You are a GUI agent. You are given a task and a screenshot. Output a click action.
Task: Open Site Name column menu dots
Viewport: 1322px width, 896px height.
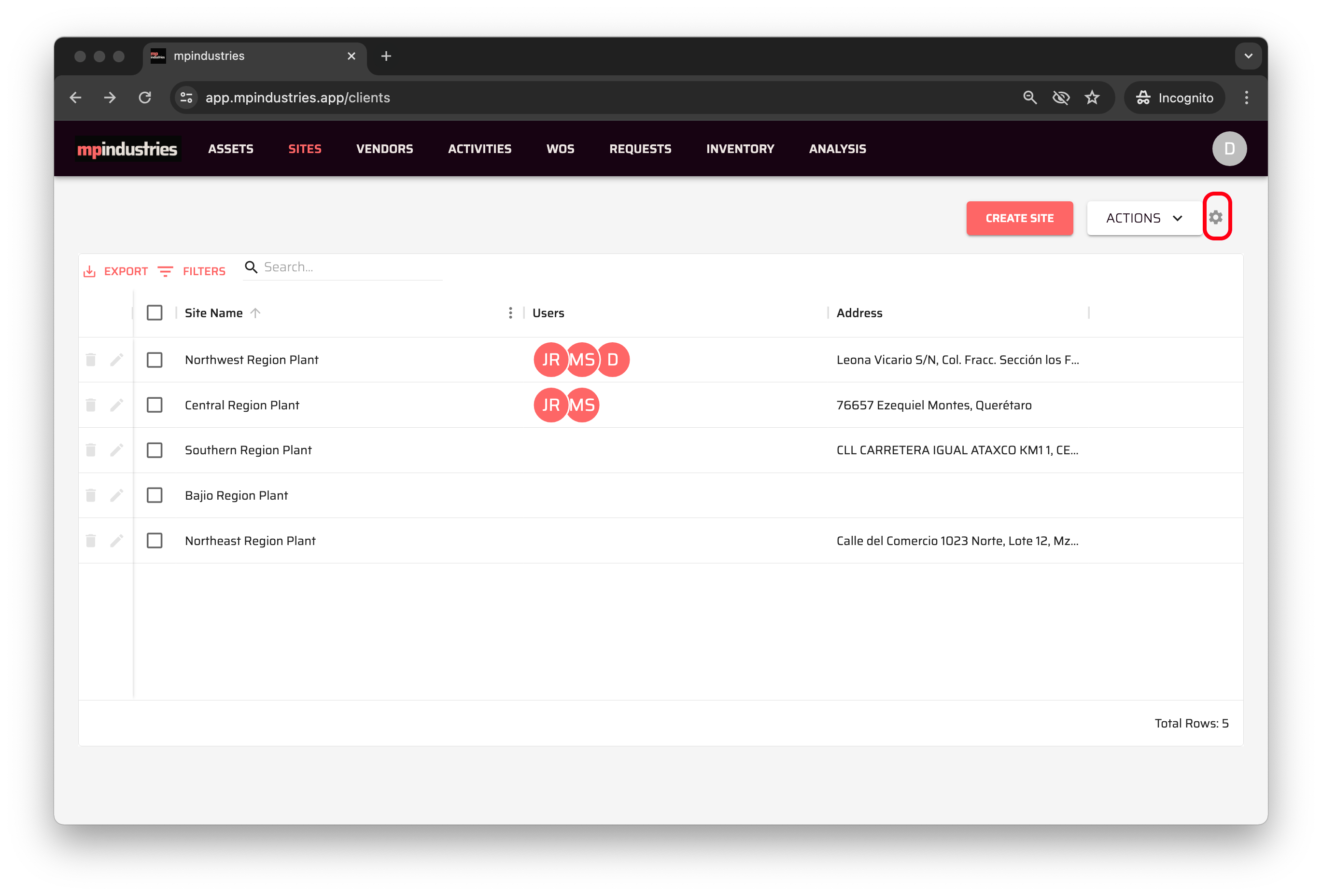[510, 313]
